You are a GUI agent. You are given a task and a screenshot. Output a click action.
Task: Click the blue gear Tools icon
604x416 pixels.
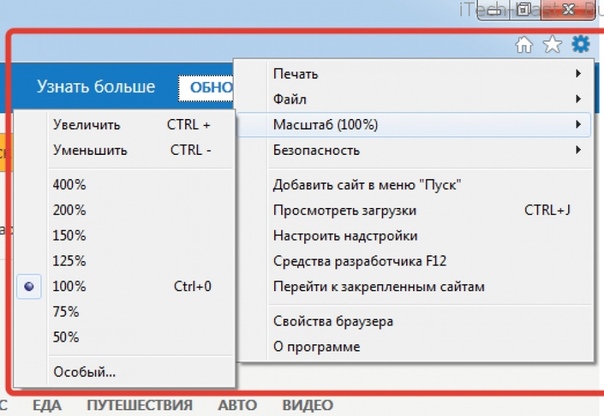click(x=581, y=44)
